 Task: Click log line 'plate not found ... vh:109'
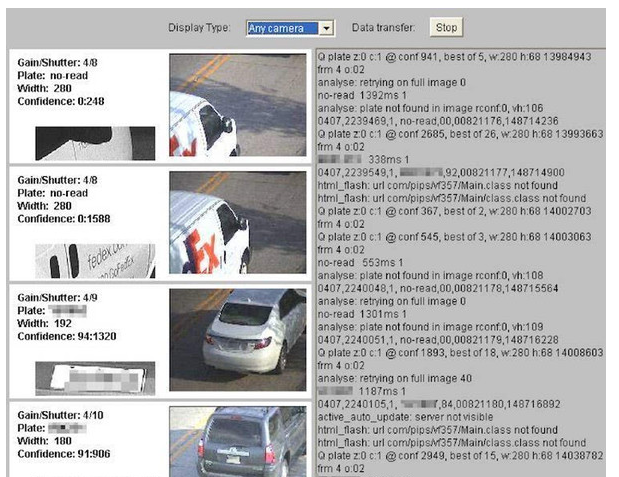(430, 327)
